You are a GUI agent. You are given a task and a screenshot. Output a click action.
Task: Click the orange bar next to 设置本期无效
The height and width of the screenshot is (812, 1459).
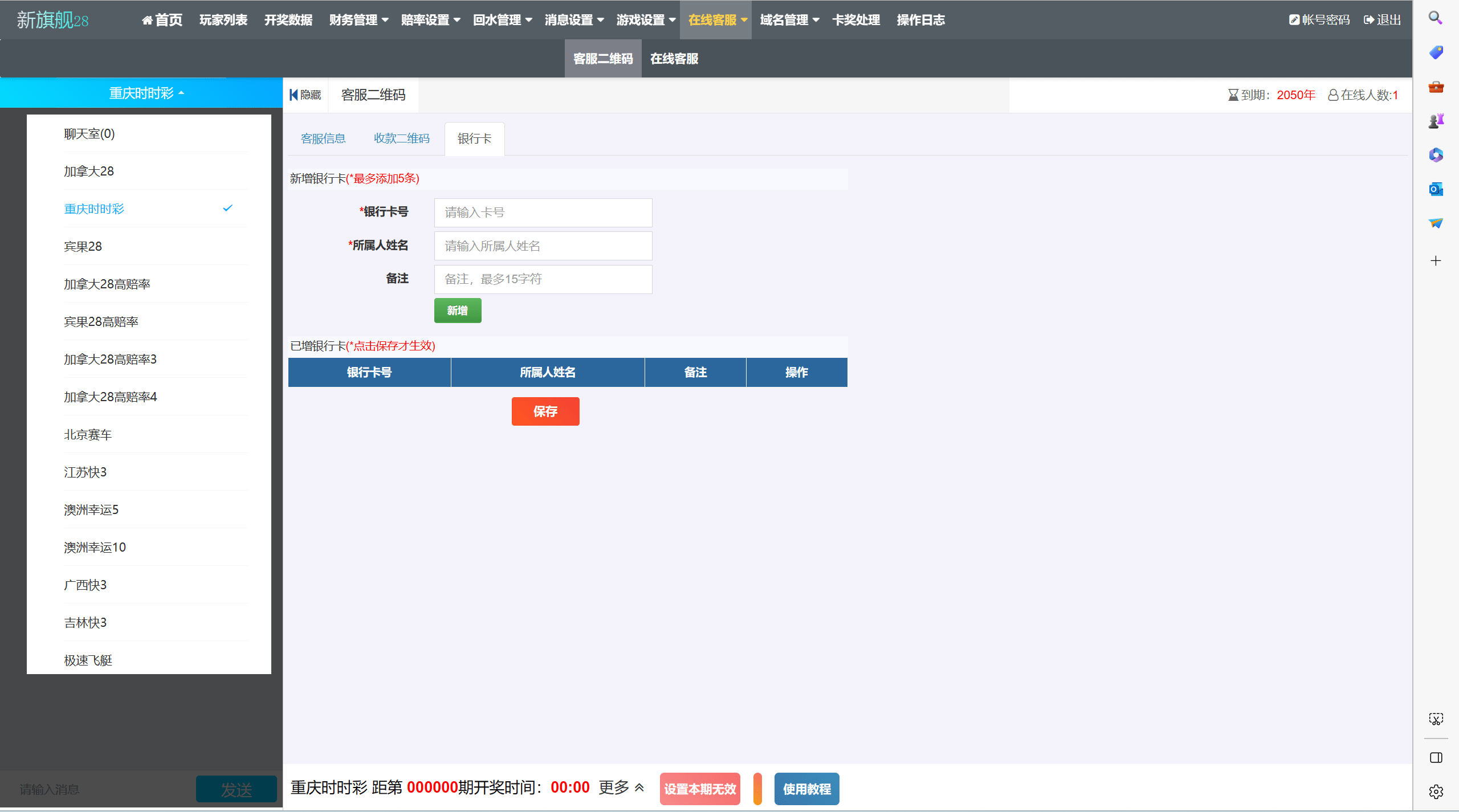757,789
